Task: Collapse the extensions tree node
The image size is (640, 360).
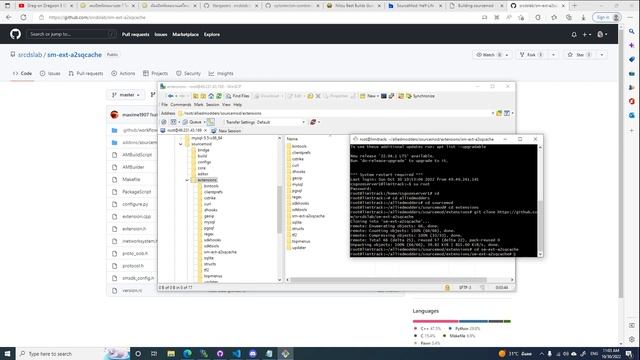Action: (x=187, y=180)
